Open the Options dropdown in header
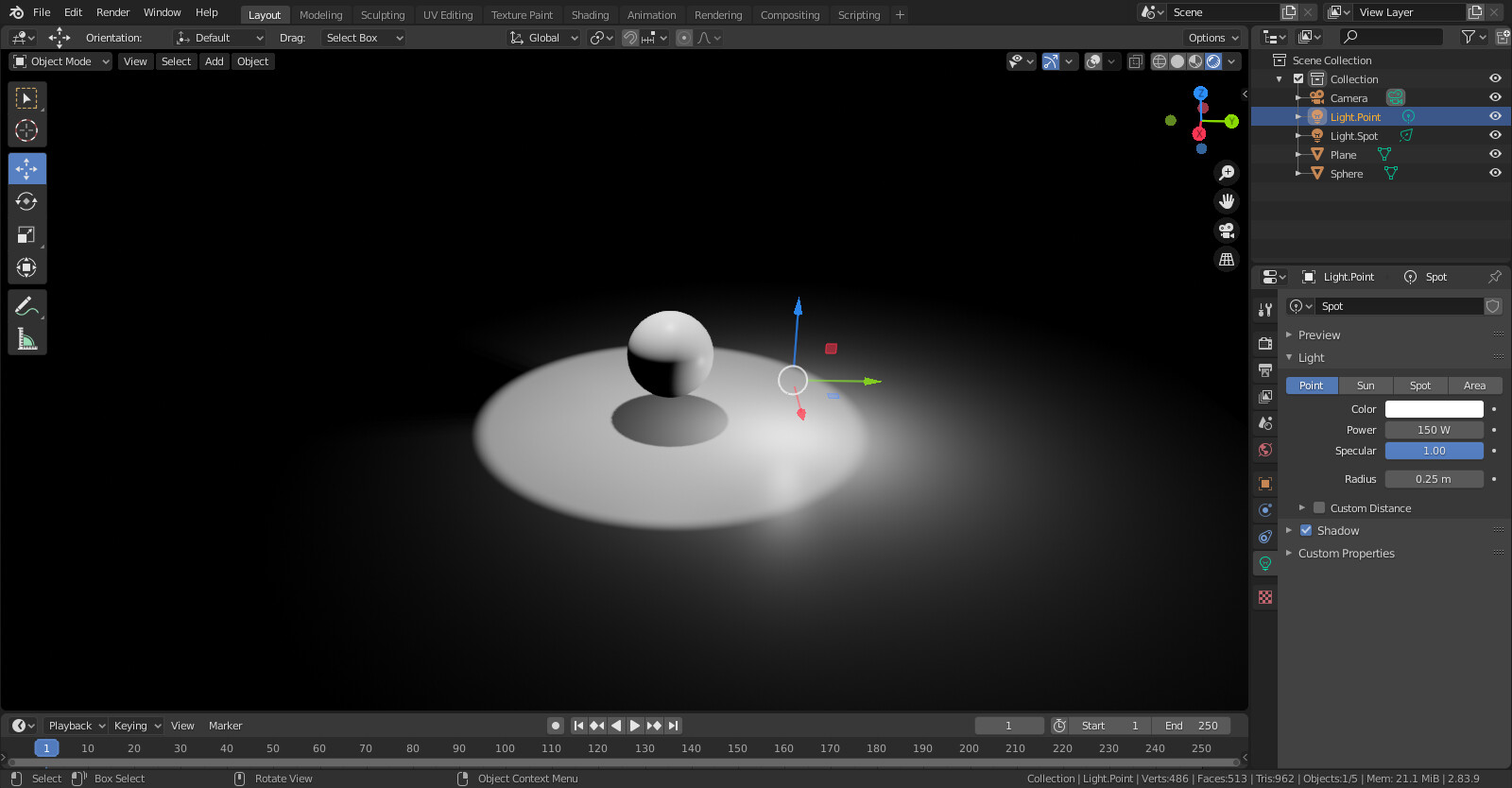 [1212, 38]
